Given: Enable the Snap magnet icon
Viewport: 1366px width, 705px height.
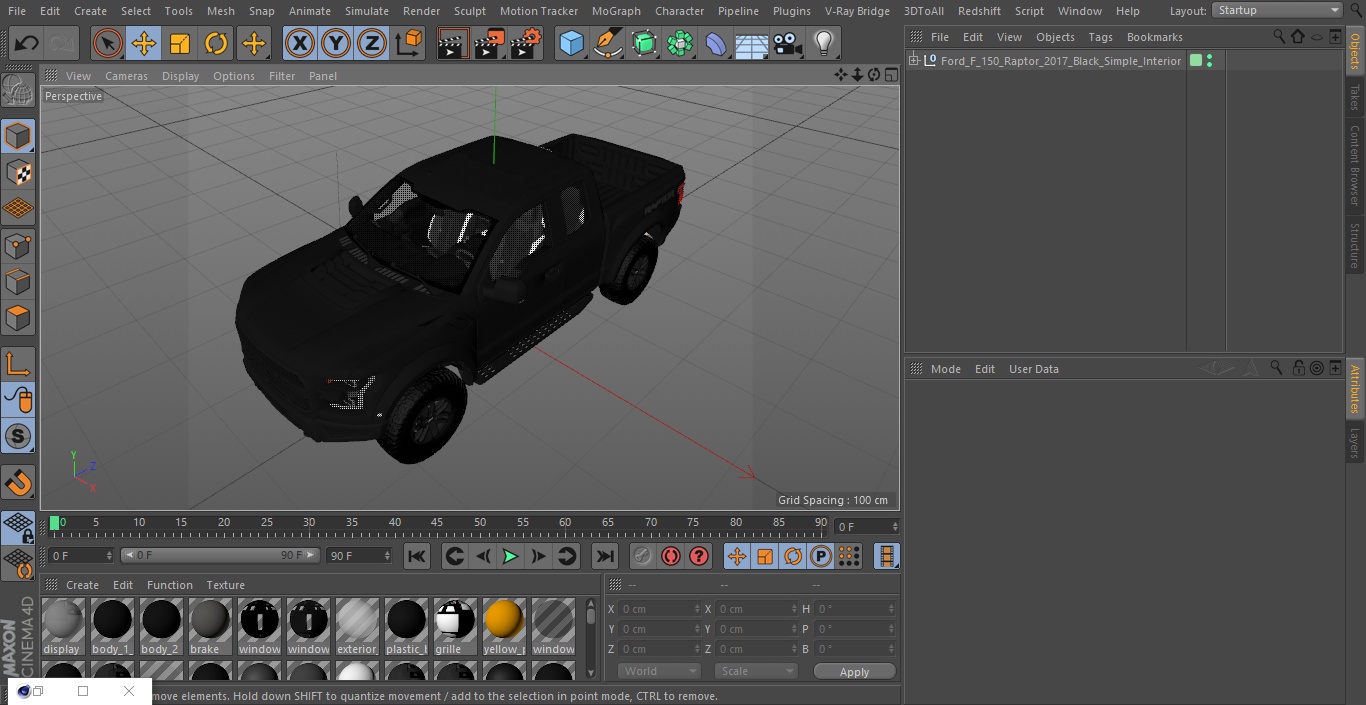Looking at the screenshot, I should (18, 483).
